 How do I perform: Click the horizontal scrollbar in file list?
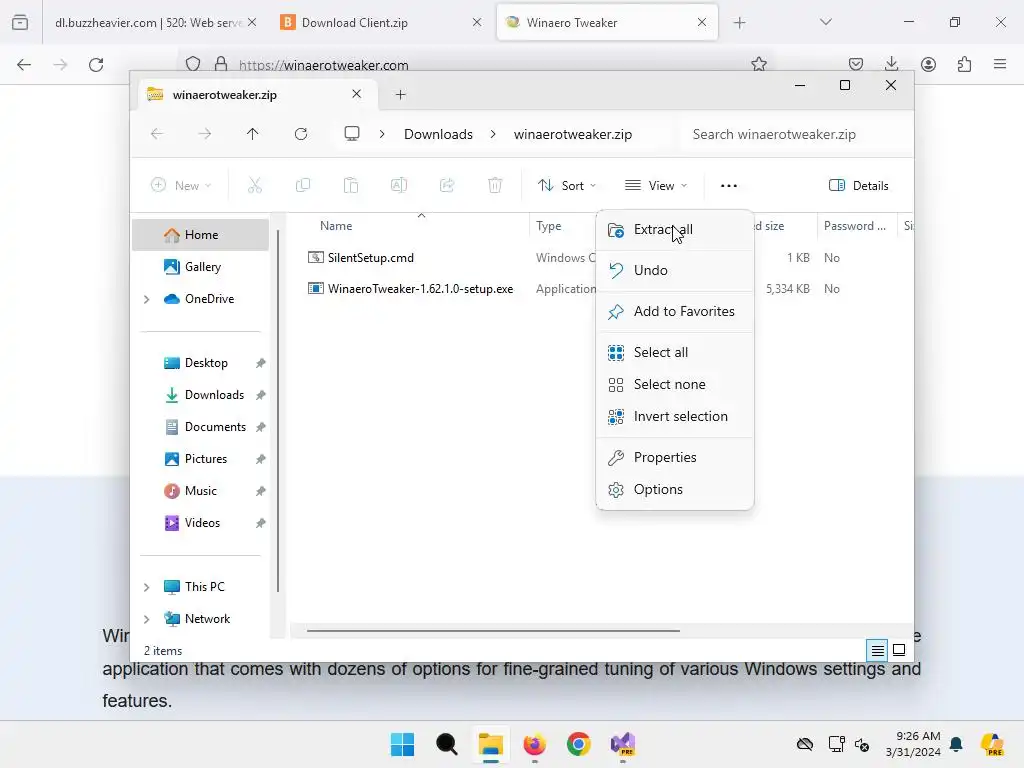pos(493,631)
